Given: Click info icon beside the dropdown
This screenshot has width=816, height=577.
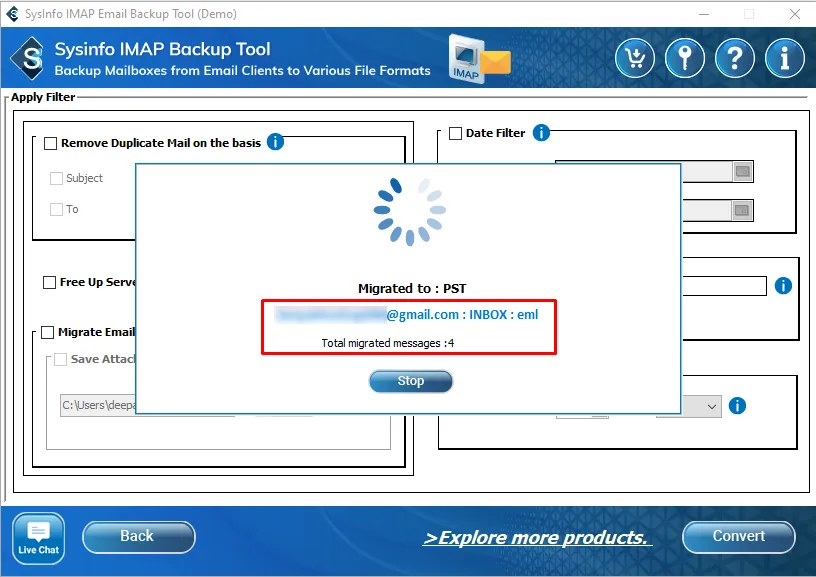Looking at the screenshot, I should tap(737, 405).
